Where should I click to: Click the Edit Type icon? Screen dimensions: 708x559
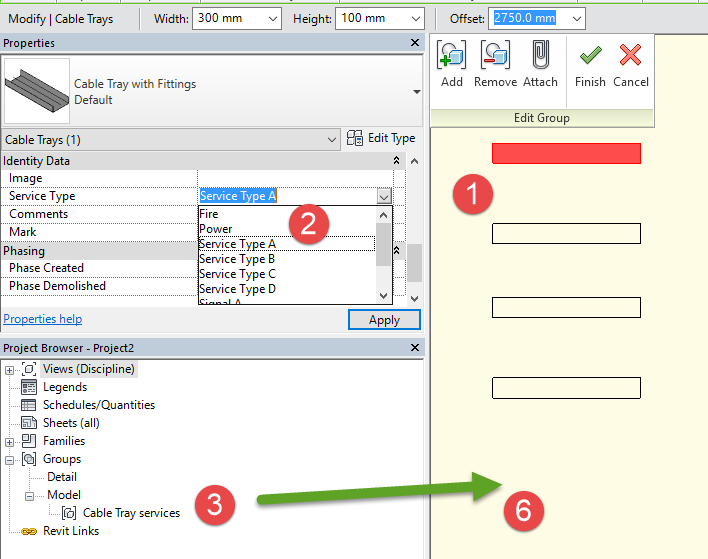tap(354, 138)
